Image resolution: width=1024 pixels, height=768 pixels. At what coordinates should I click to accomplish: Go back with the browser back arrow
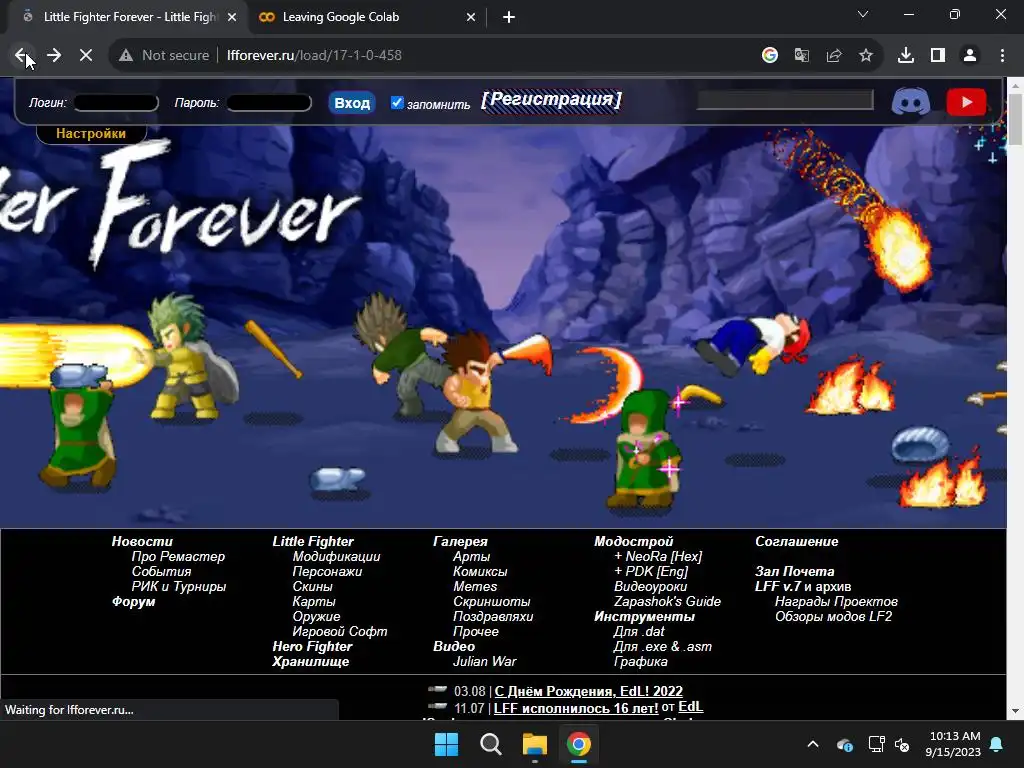21,56
